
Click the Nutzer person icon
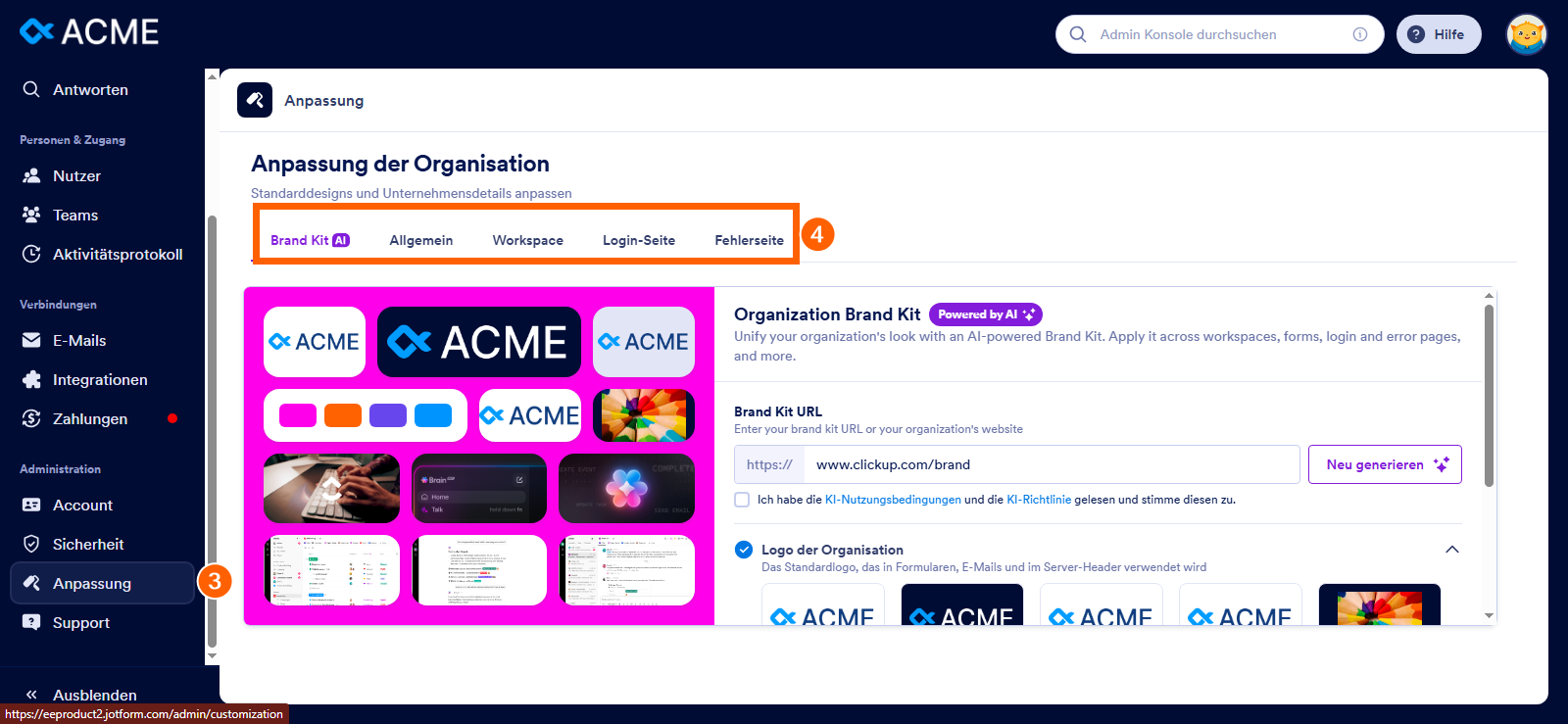point(31,175)
